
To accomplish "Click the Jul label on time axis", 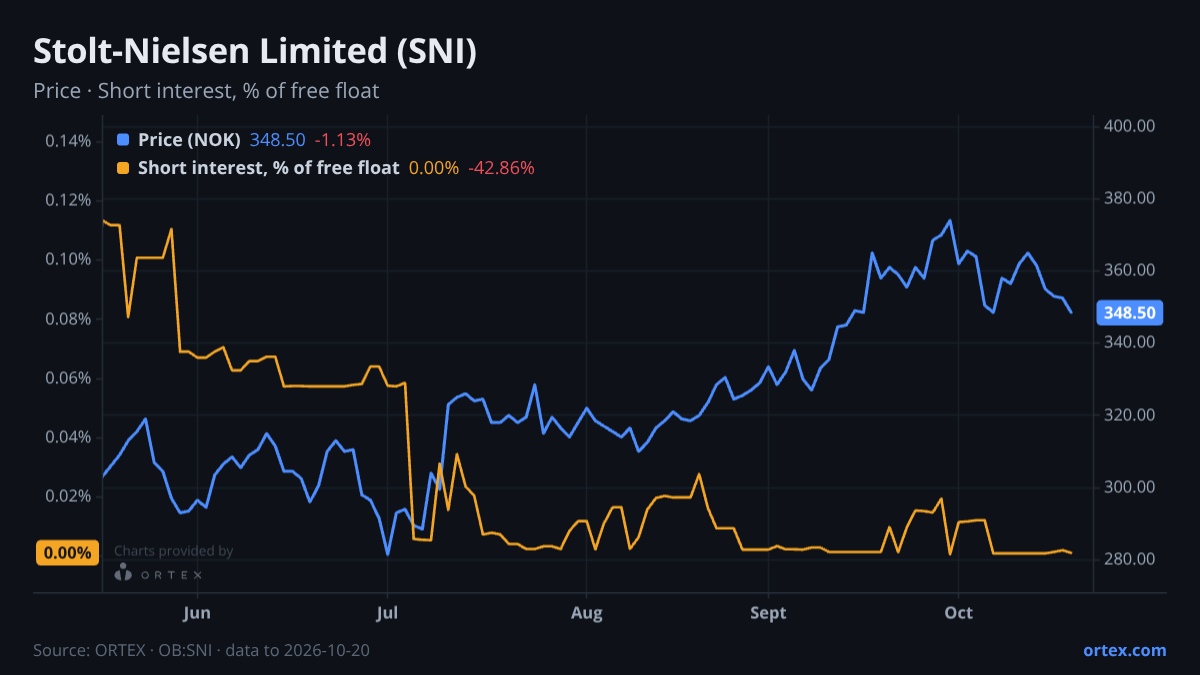I will pyautogui.click(x=387, y=612).
